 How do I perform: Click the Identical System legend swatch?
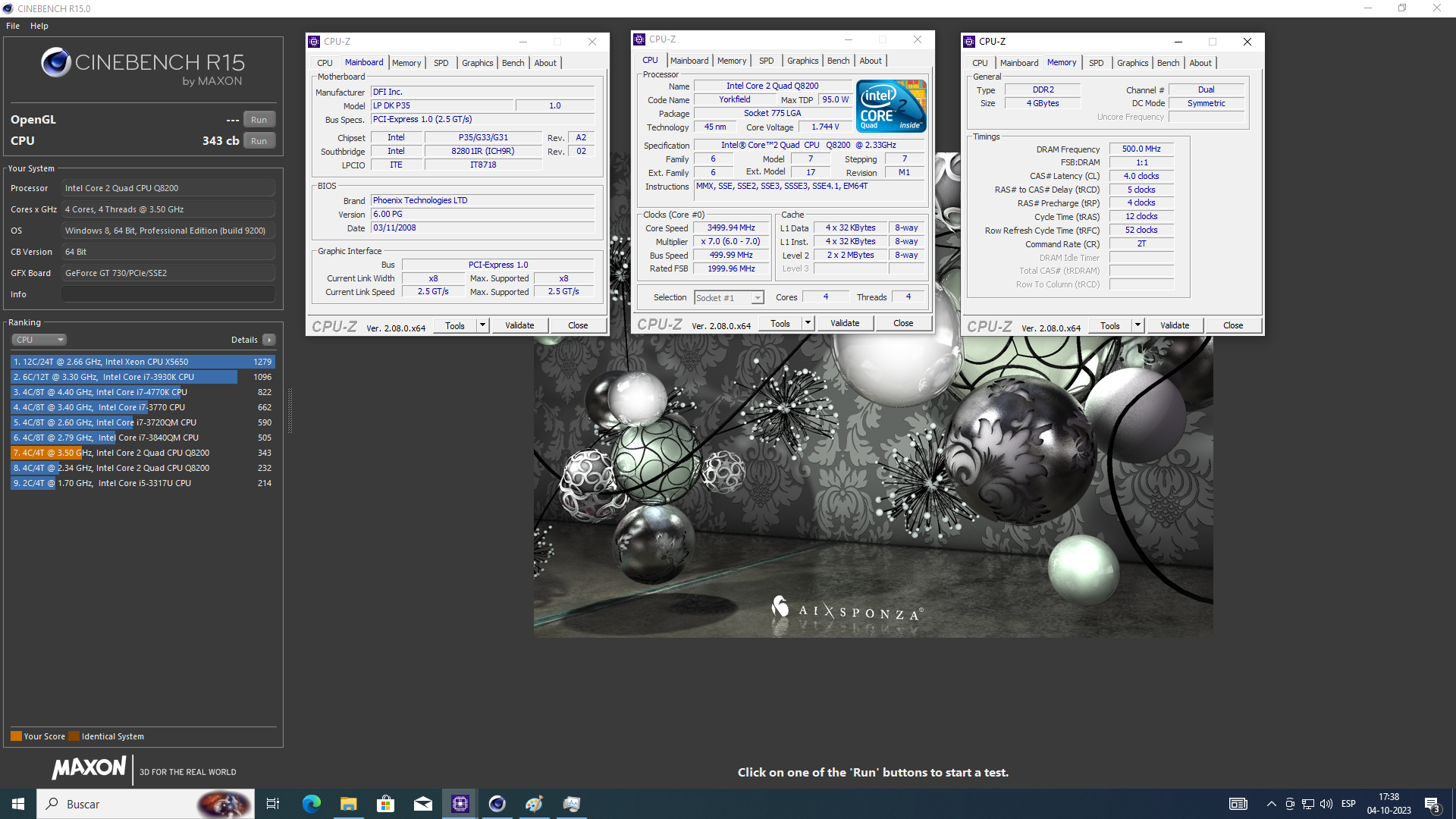pos(74,736)
